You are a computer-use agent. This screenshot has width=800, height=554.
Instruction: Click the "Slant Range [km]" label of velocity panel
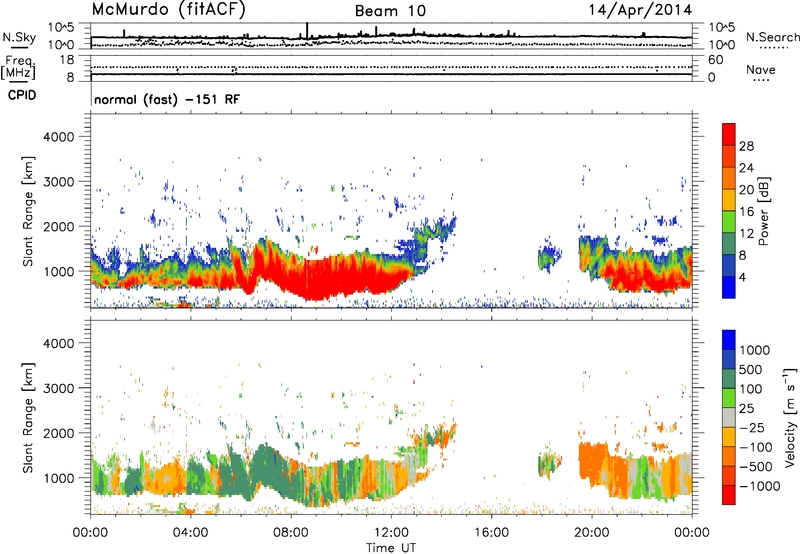(x=28, y=418)
